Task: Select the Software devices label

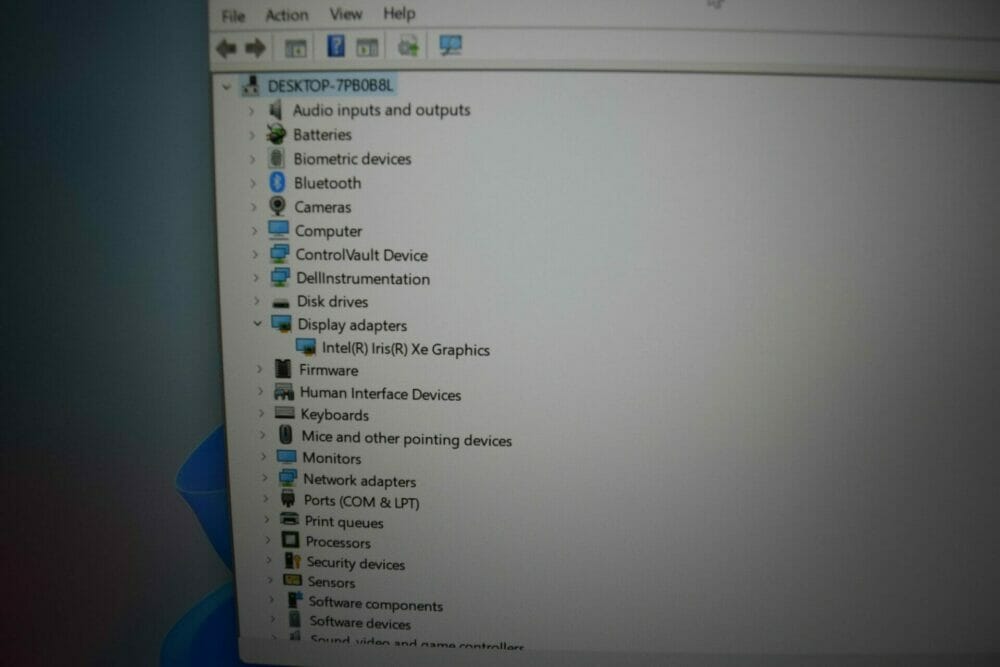Action: pyautogui.click(x=360, y=623)
